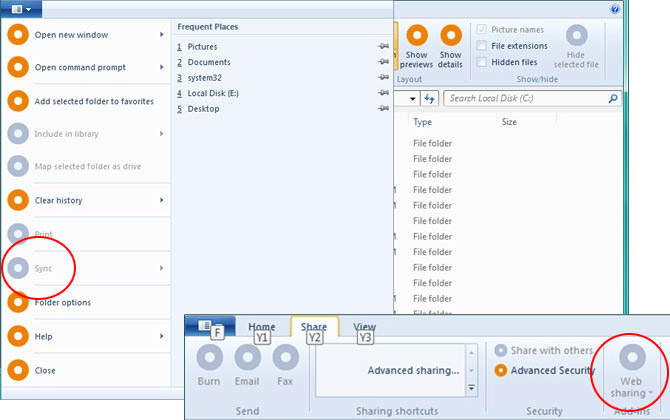
Task: Click the Show previews icon
Action: tap(417, 35)
